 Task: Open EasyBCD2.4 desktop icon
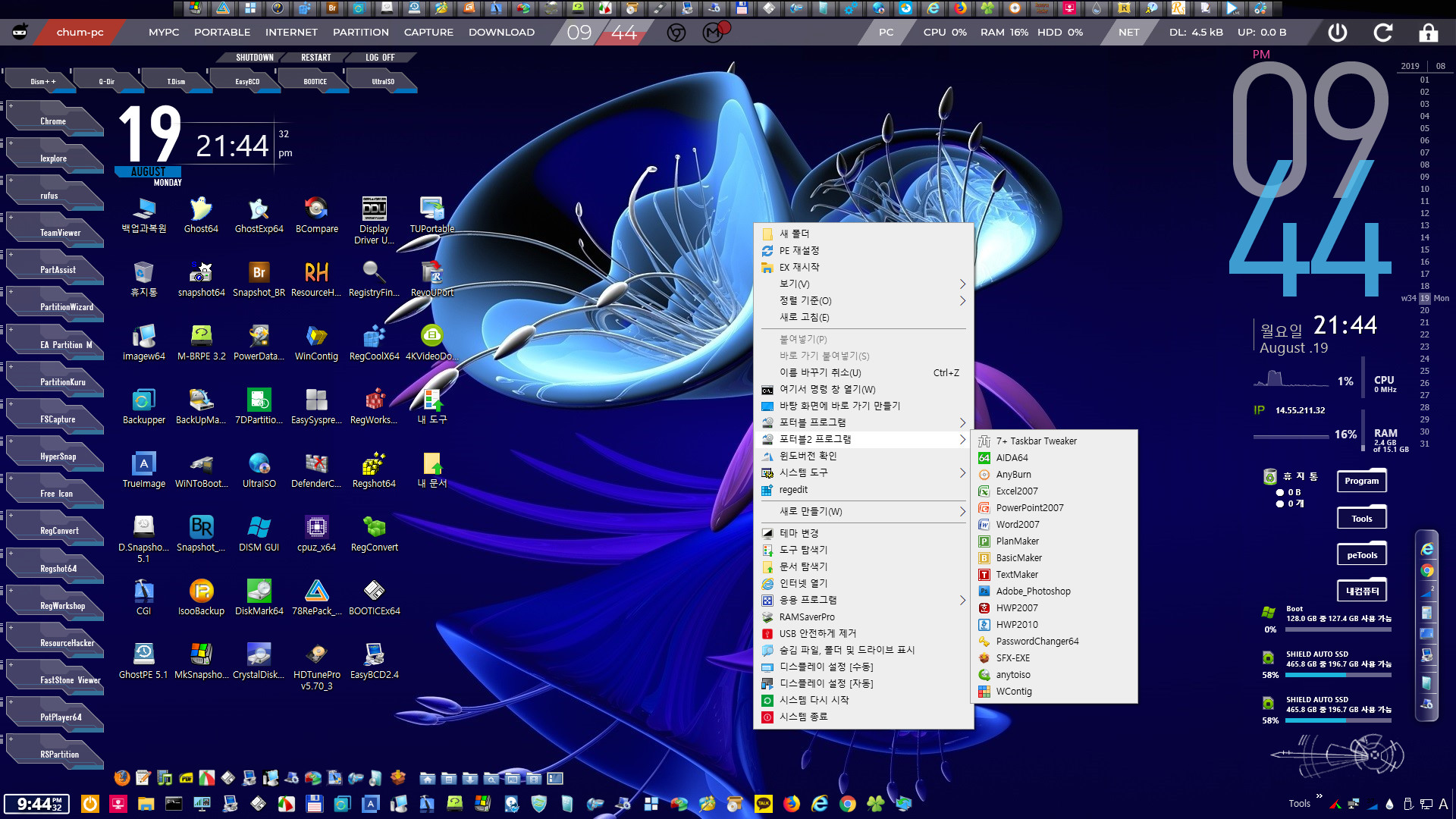[374, 661]
